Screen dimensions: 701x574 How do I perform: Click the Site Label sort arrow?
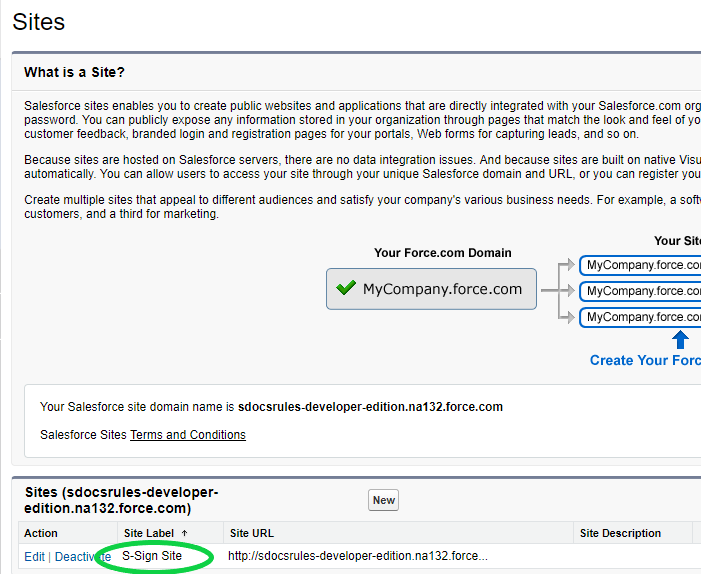point(184,533)
